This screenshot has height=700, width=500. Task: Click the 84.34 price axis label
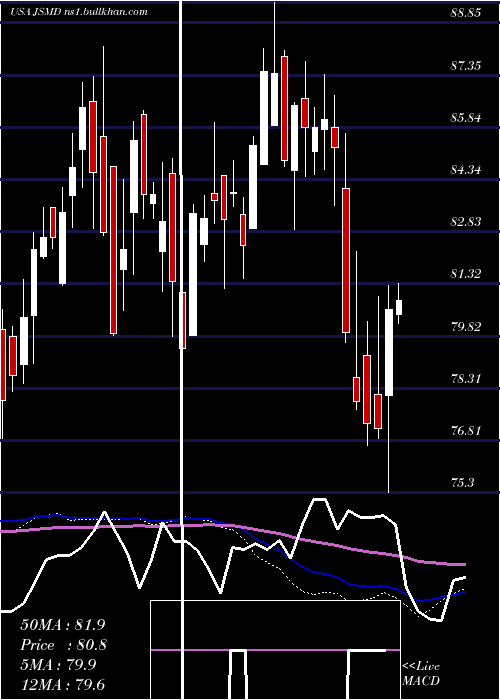click(x=466, y=170)
